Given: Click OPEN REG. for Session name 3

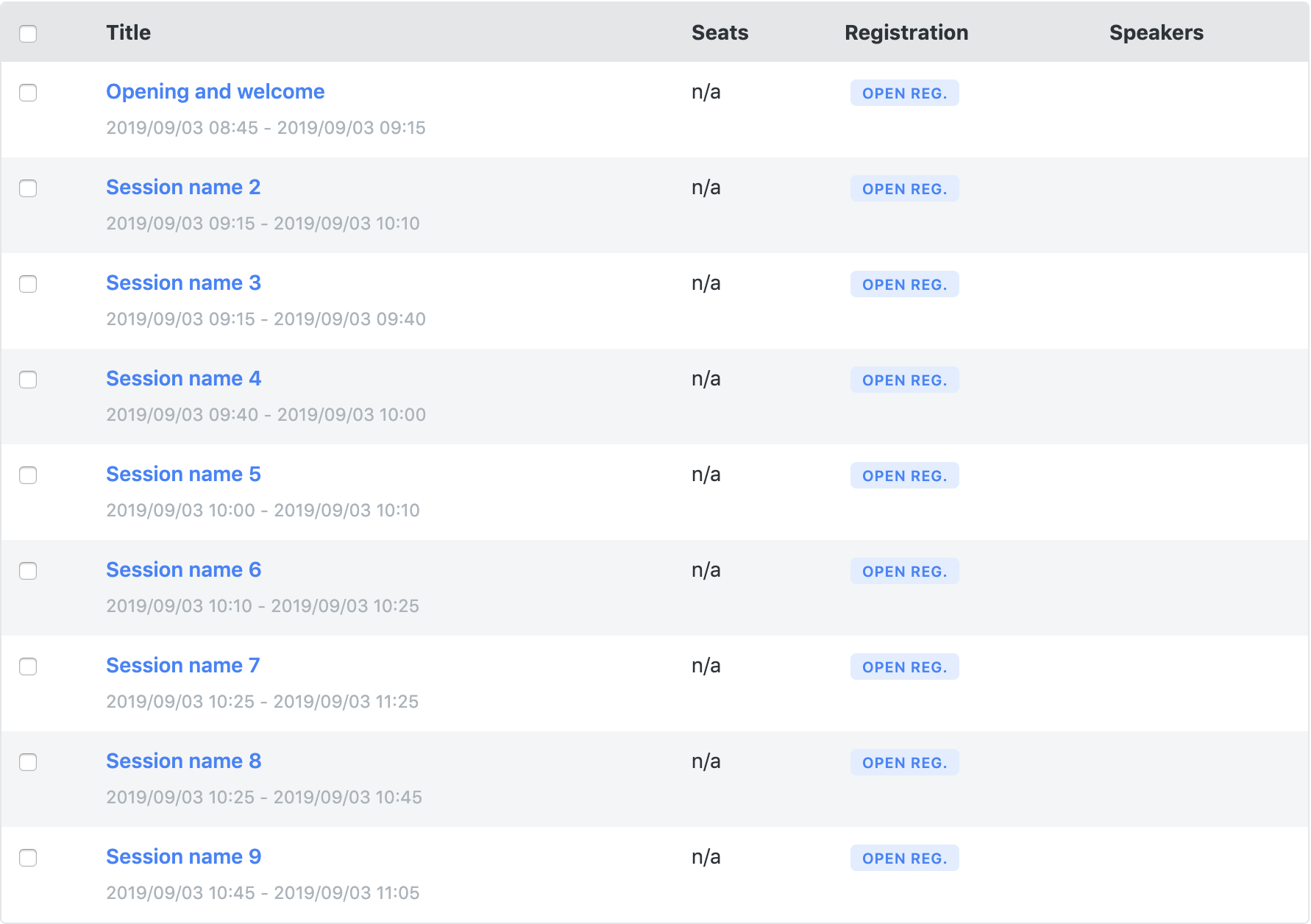Looking at the screenshot, I should coord(904,284).
